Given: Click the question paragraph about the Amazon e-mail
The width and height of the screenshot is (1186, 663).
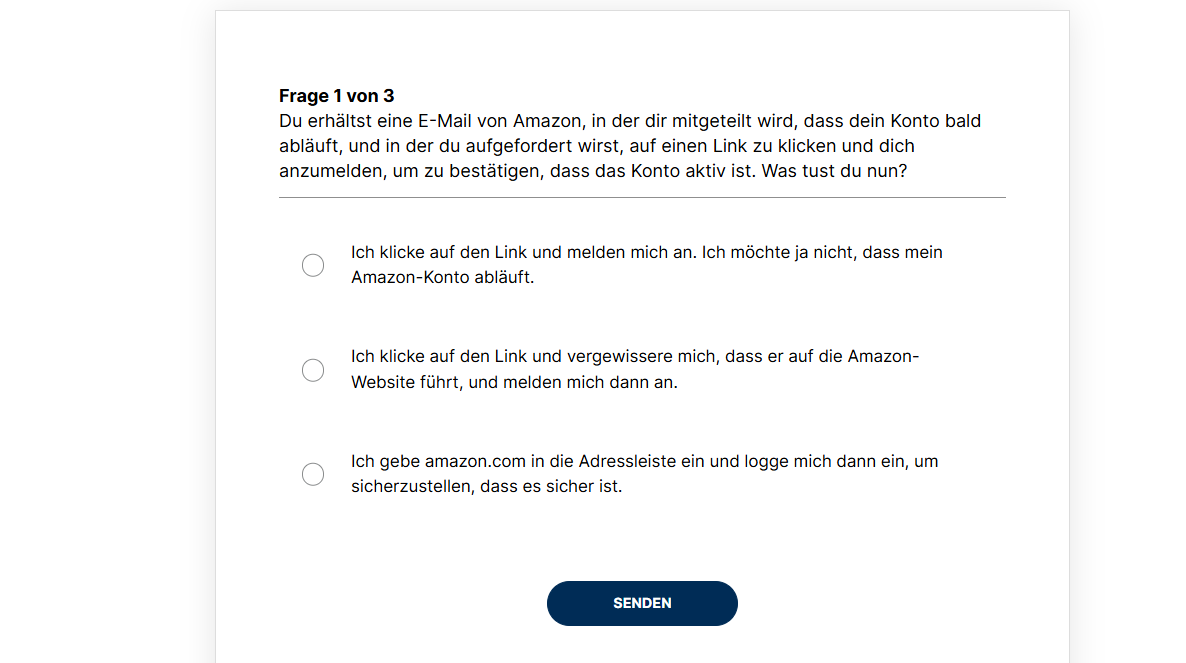Looking at the screenshot, I should point(630,146).
